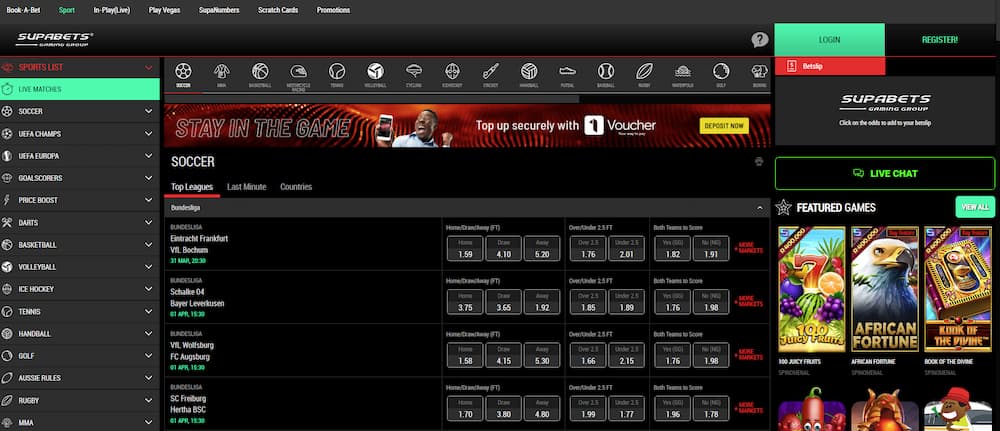Click the Supabets logo in header
The height and width of the screenshot is (431, 1000).
(x=55, y=39)
